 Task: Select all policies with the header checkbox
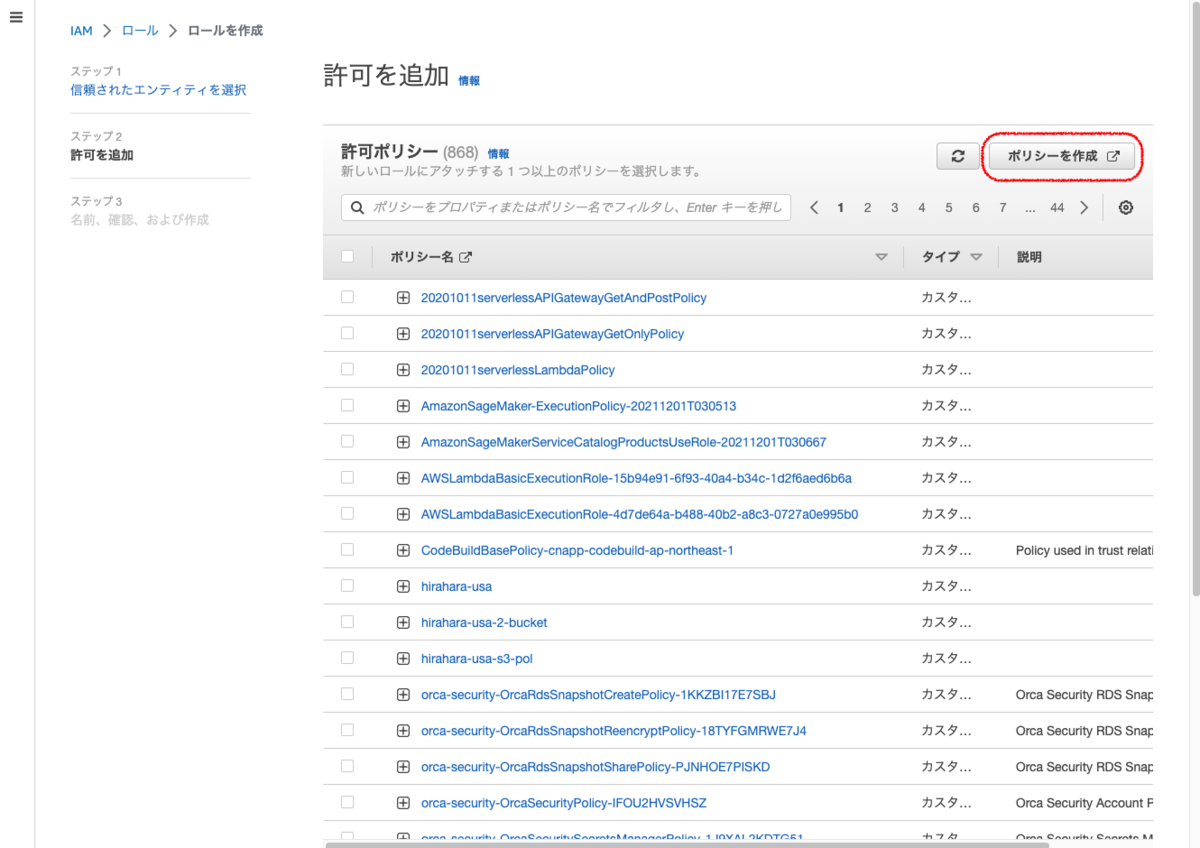point(347,256)
